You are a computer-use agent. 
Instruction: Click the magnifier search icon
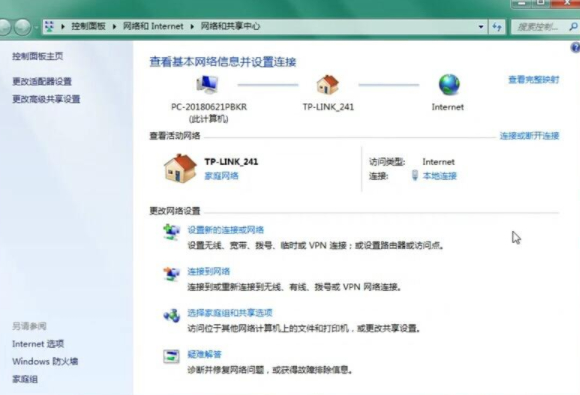pos(573,27)
